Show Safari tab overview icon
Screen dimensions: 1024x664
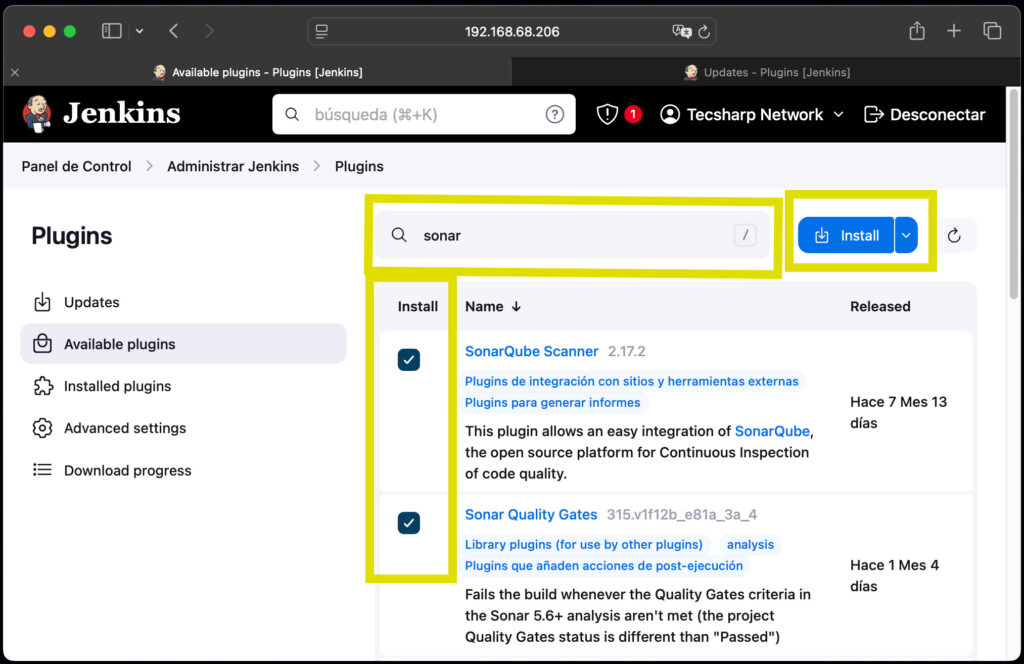[x=992, y=31]
